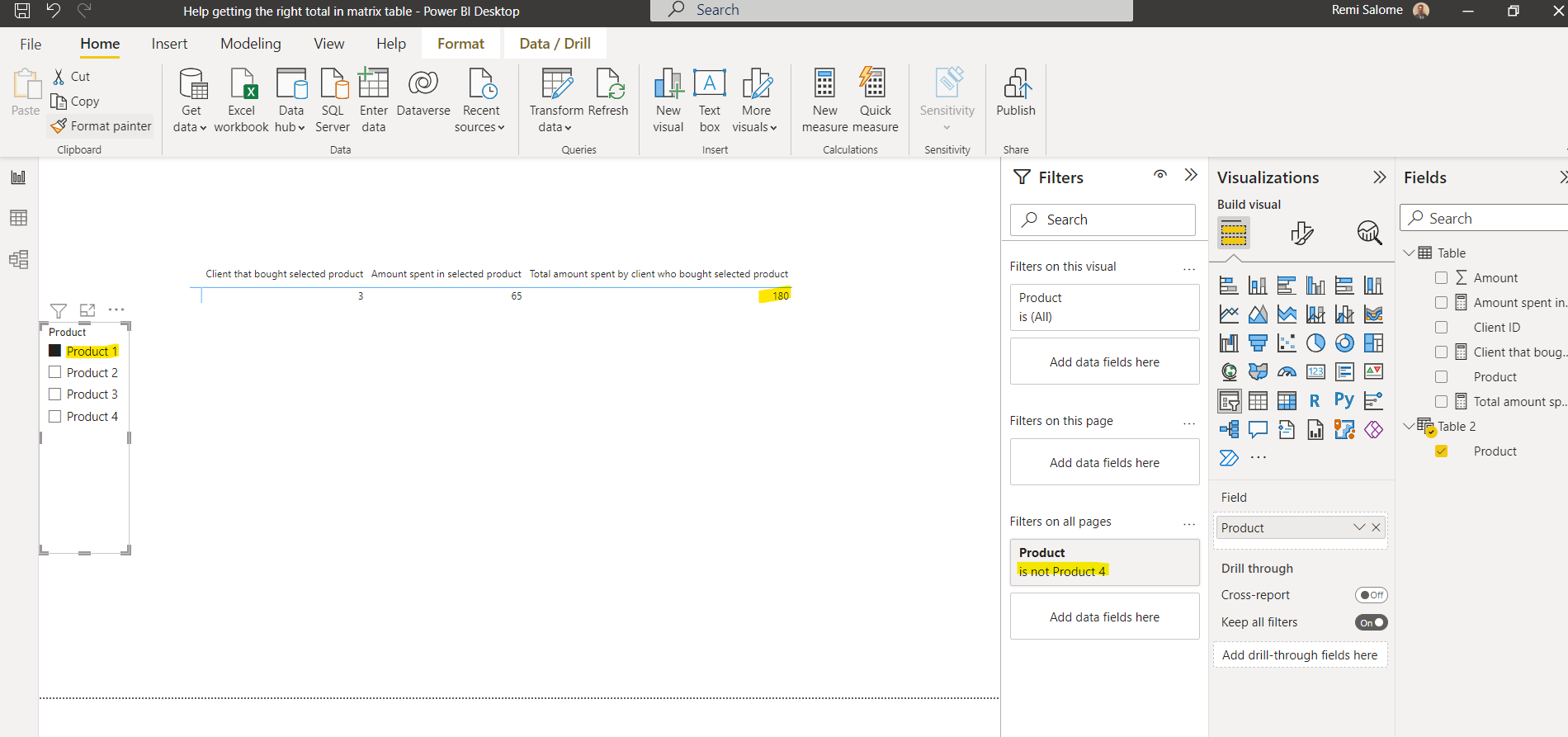Image resolution: width=1568 pixels, height=737 pixels.
Task: Collapse the Table 2 node in Fields
Action: point(1409,427)
